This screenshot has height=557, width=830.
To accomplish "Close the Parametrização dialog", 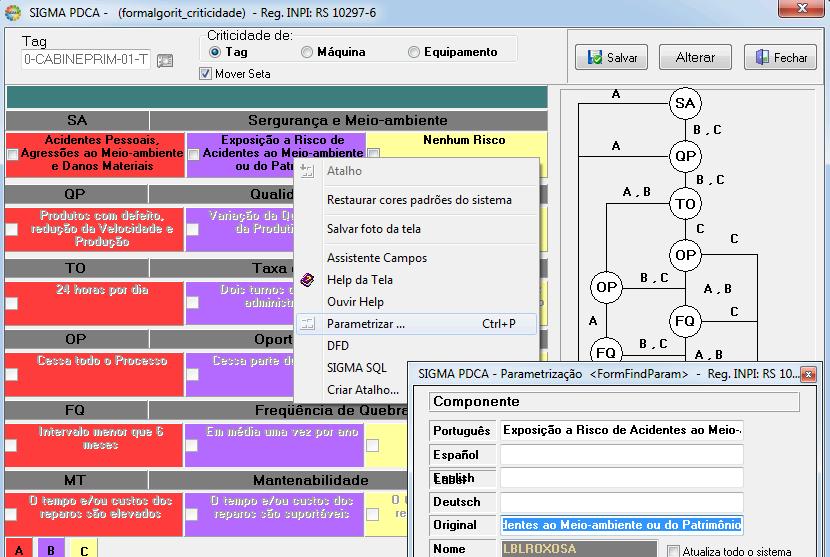I will click(x=808, y=374).
